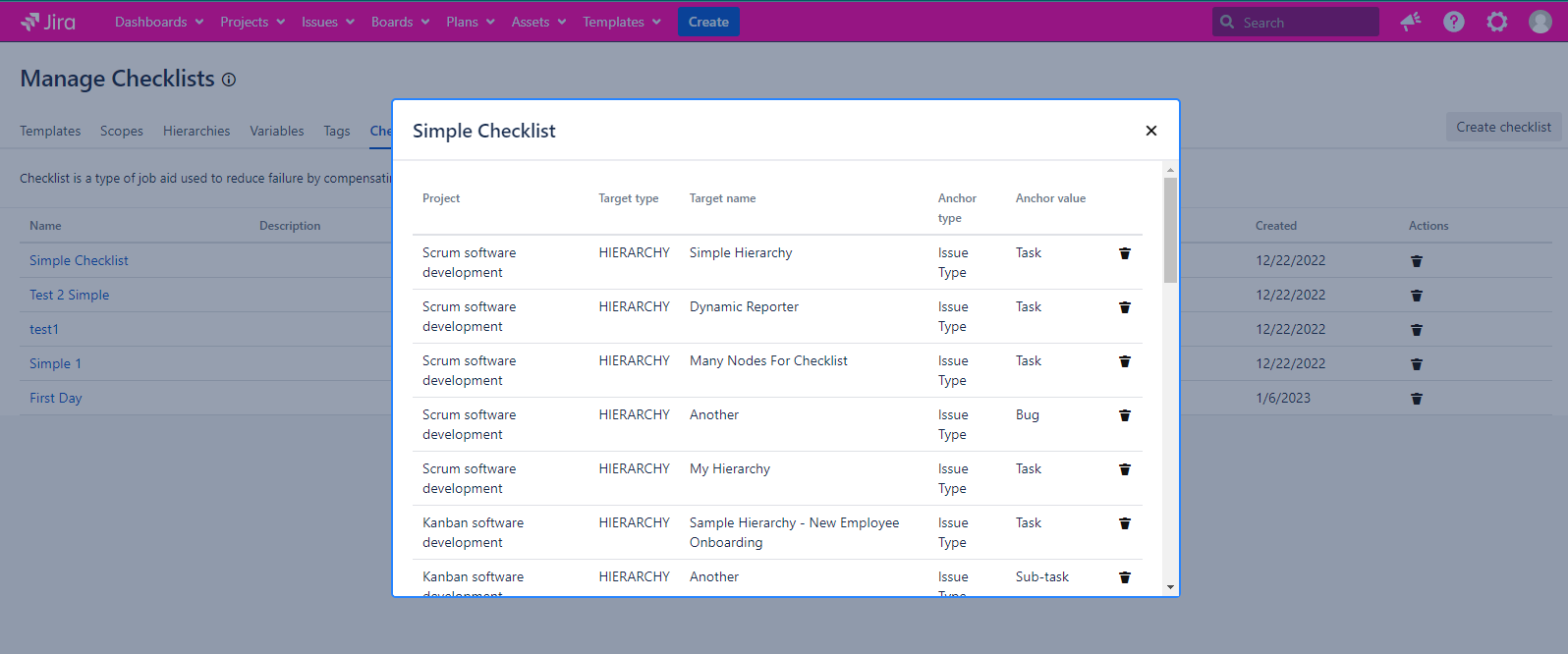The height and width of the screenshot is (654, 1568).
Task: Click trash icon for Many Nodes For Checklist
Action: coord(1125,361)
